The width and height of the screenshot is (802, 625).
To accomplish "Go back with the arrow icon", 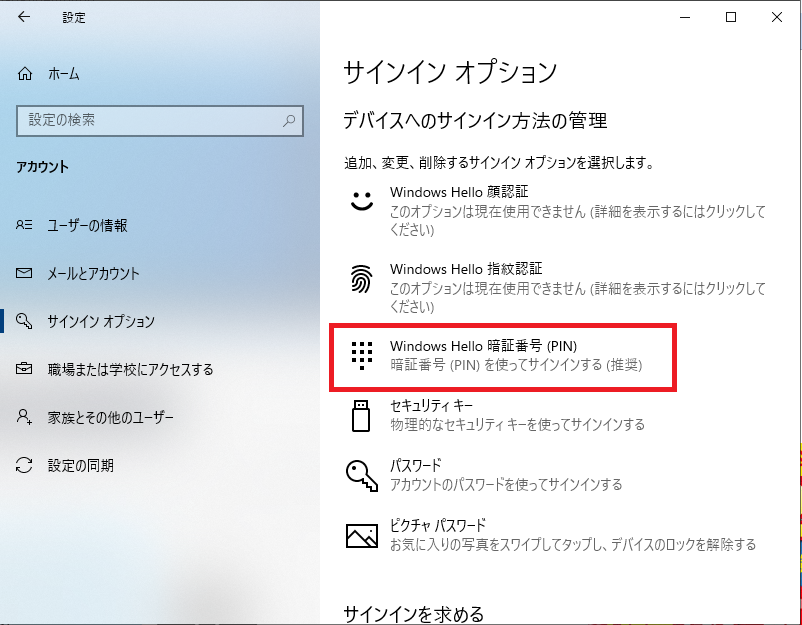I will pyautogui.click(x=24, y=17).
